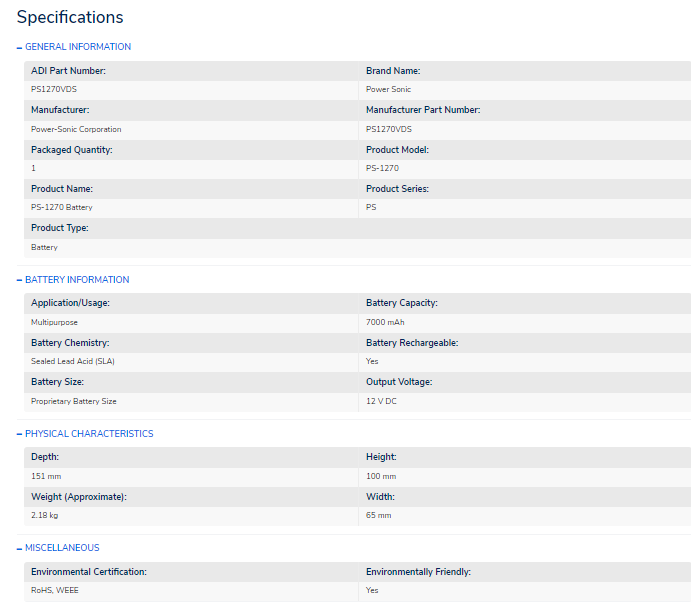Select the 2.18 kg weight value

pos(46,515)
